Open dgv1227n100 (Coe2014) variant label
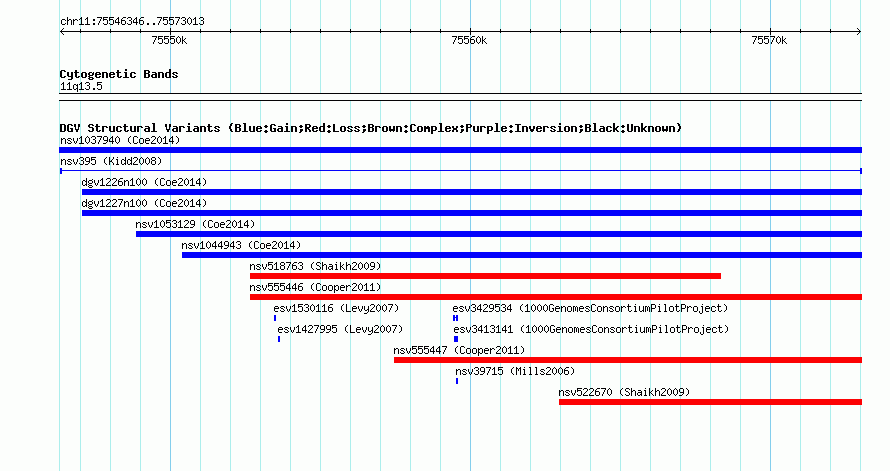 click(144, 203)
